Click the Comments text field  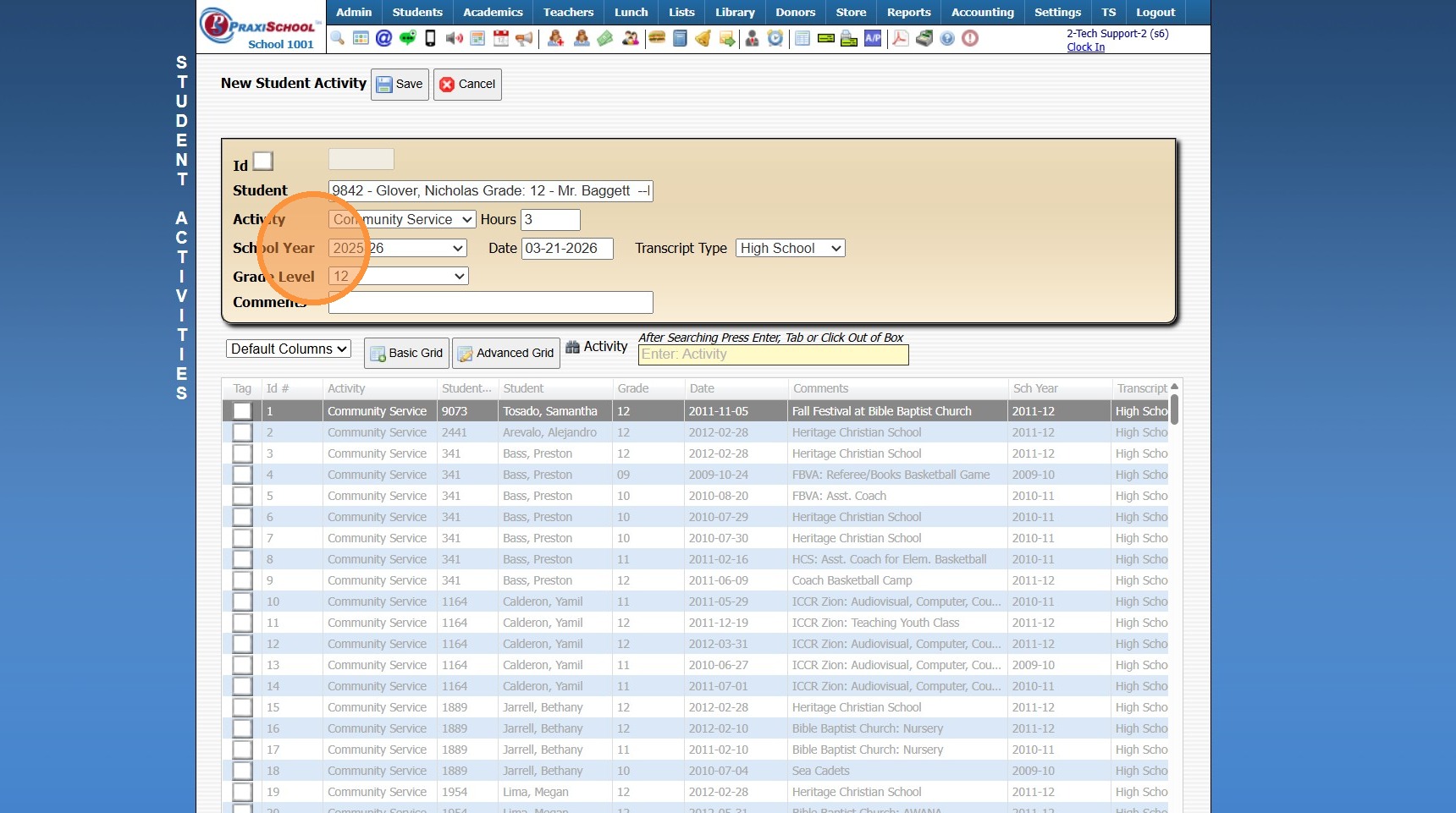pyautogui.click(x=490, y=302)
